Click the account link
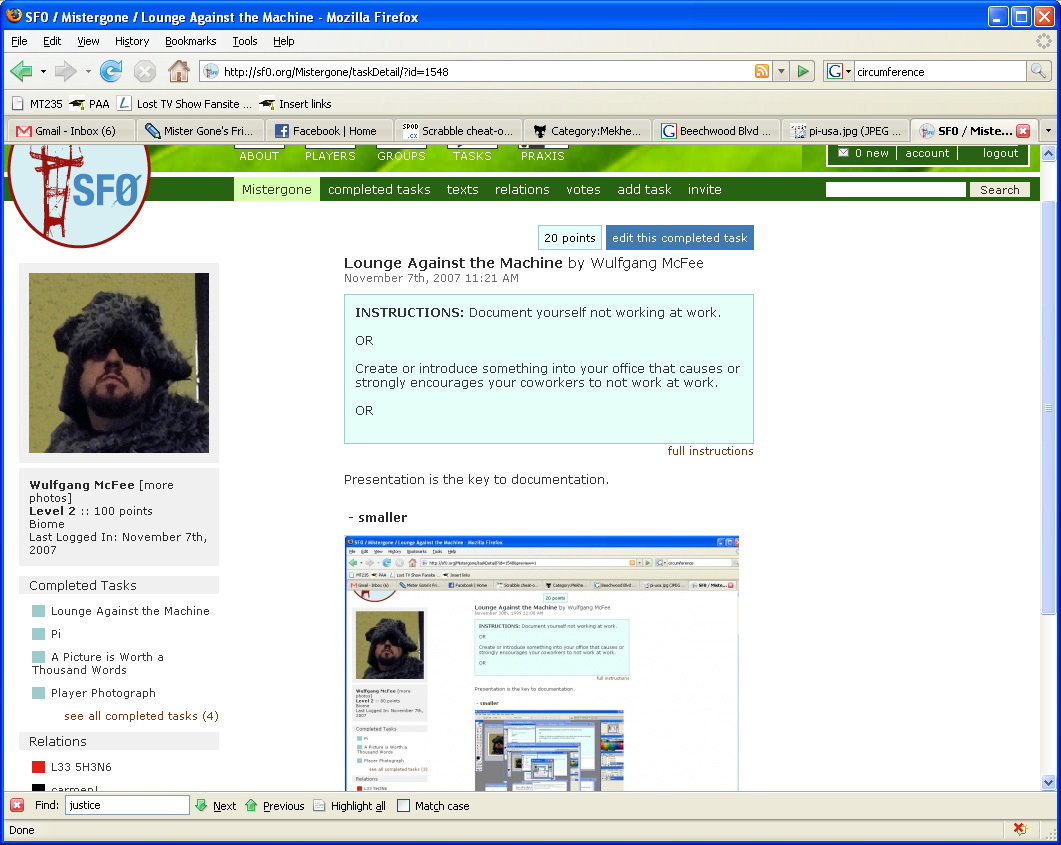This screenshot has width=1061, height=845. point(927,153)
